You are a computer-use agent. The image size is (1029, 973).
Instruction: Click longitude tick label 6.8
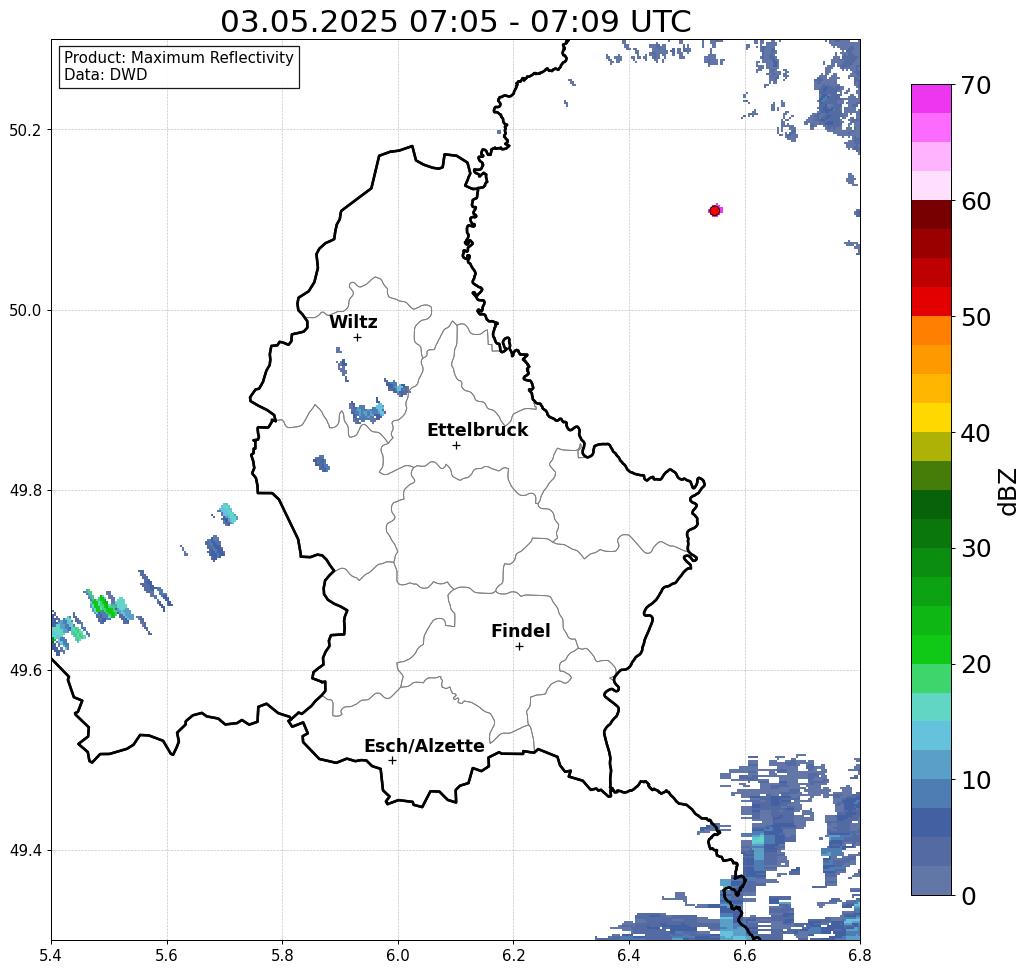[860, 955]
